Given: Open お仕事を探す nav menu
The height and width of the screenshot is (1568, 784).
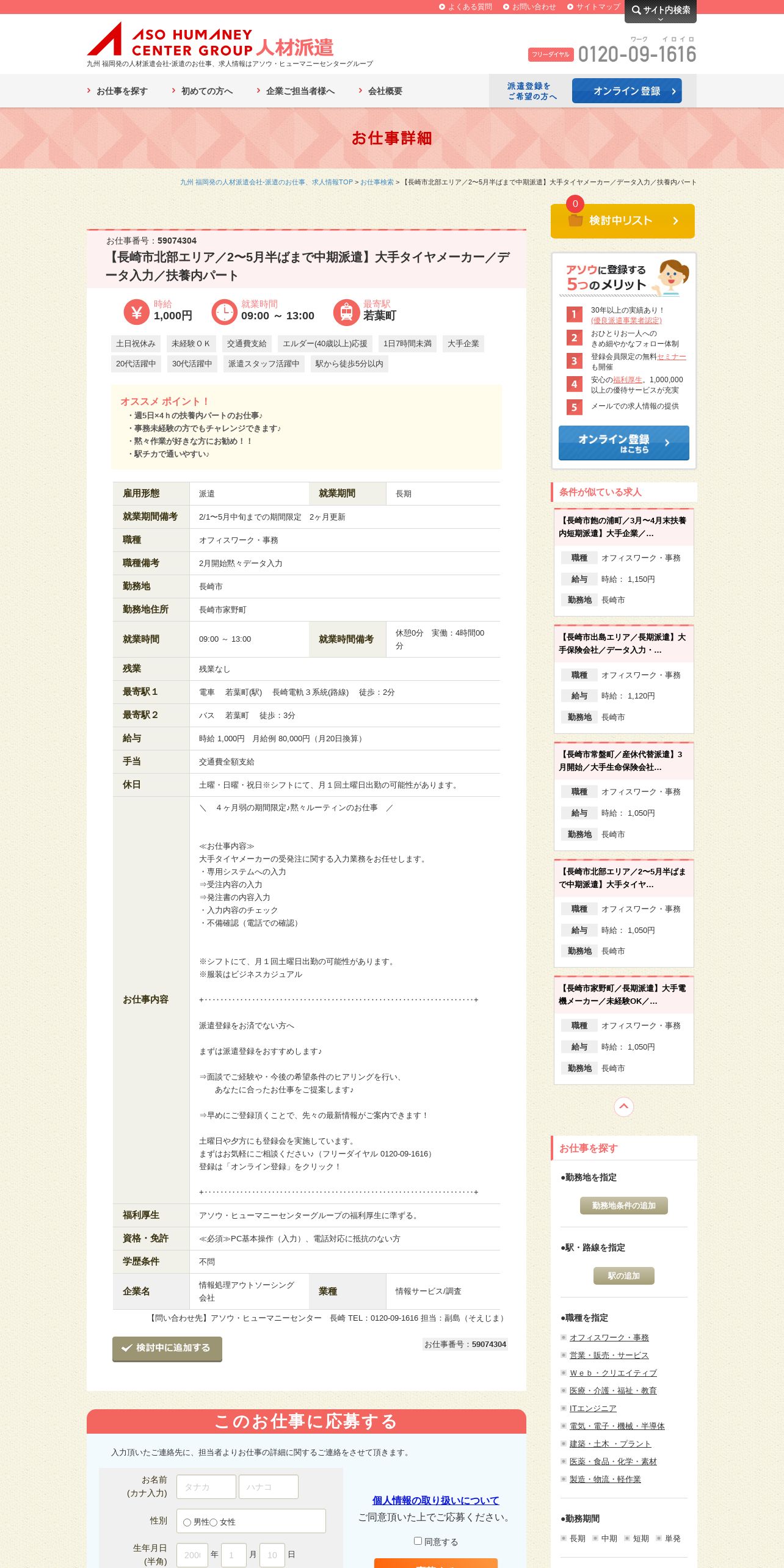Looking at the screenshot, I should click(x=117, y=91).
